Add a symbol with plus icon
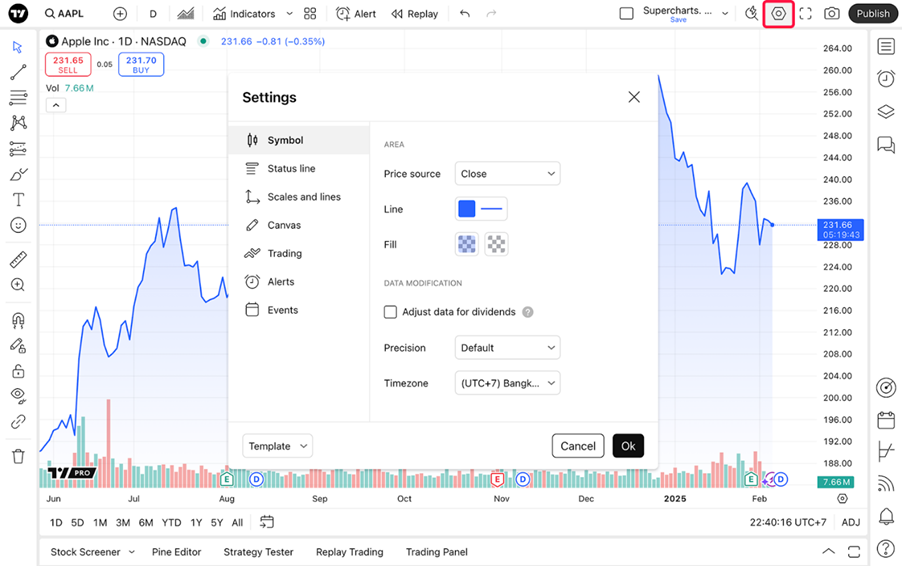Image resolution: width=902 pixels, height=566 pixels. (x=120, y=14)
